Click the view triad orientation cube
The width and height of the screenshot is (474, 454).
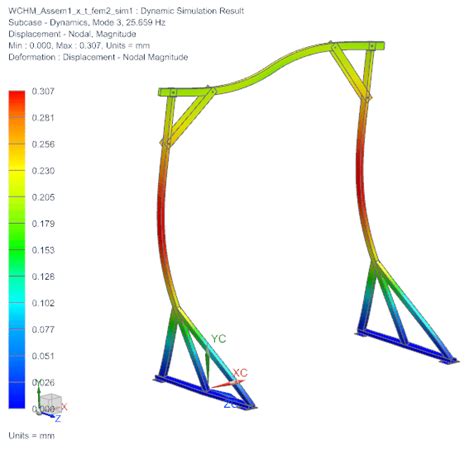[x=51, y=403]
